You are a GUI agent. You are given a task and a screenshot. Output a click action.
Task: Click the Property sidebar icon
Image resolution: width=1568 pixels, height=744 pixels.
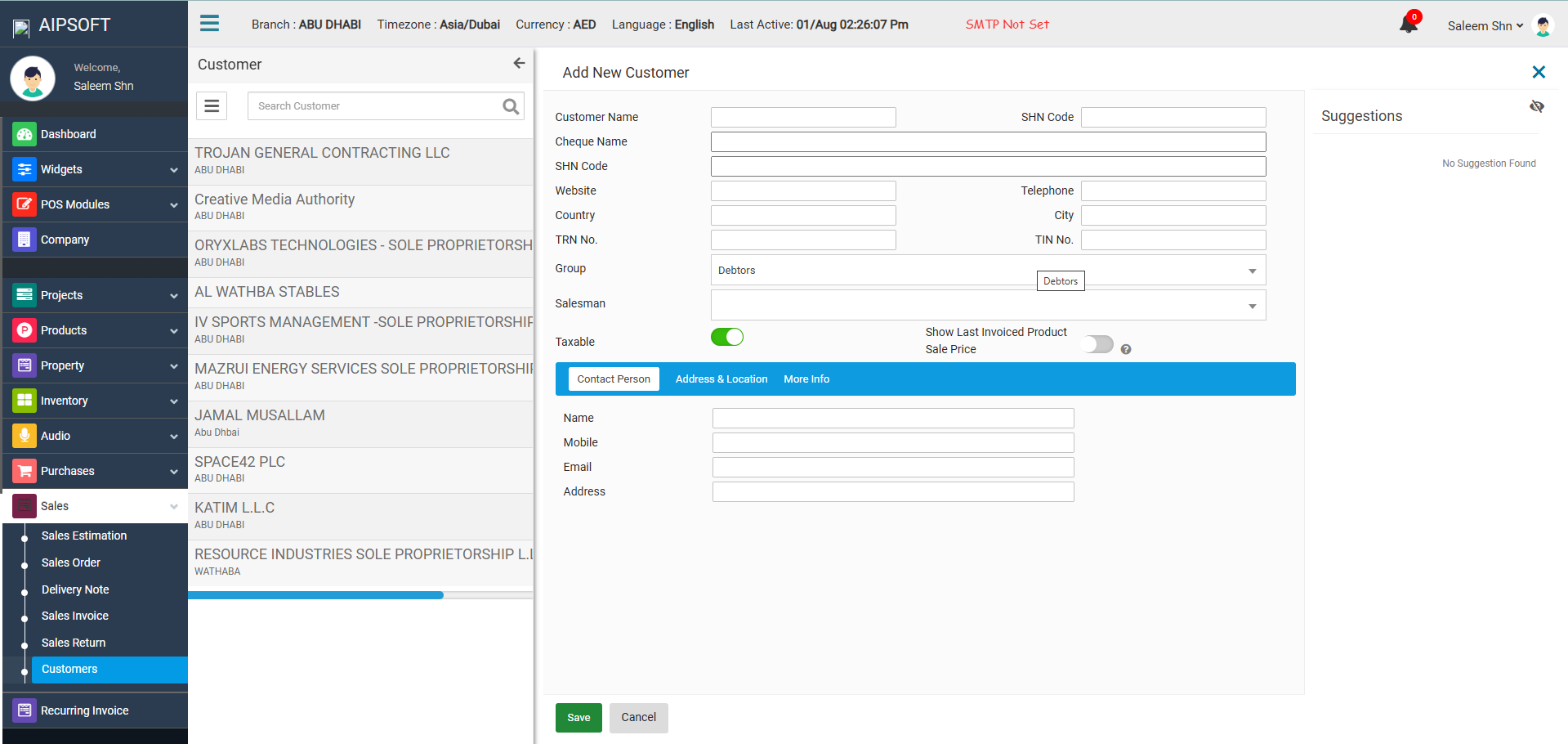(x=25, y=365)
